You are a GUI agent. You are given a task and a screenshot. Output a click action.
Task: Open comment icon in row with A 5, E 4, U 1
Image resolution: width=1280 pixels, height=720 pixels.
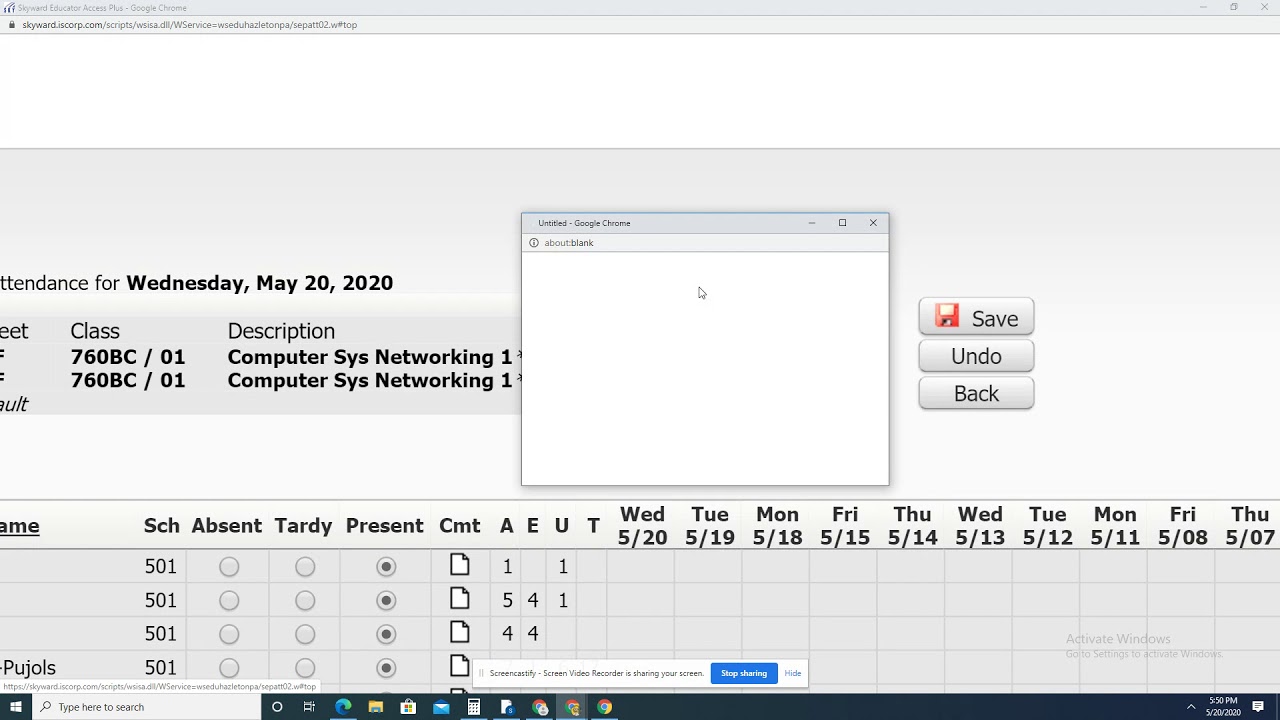460,599
